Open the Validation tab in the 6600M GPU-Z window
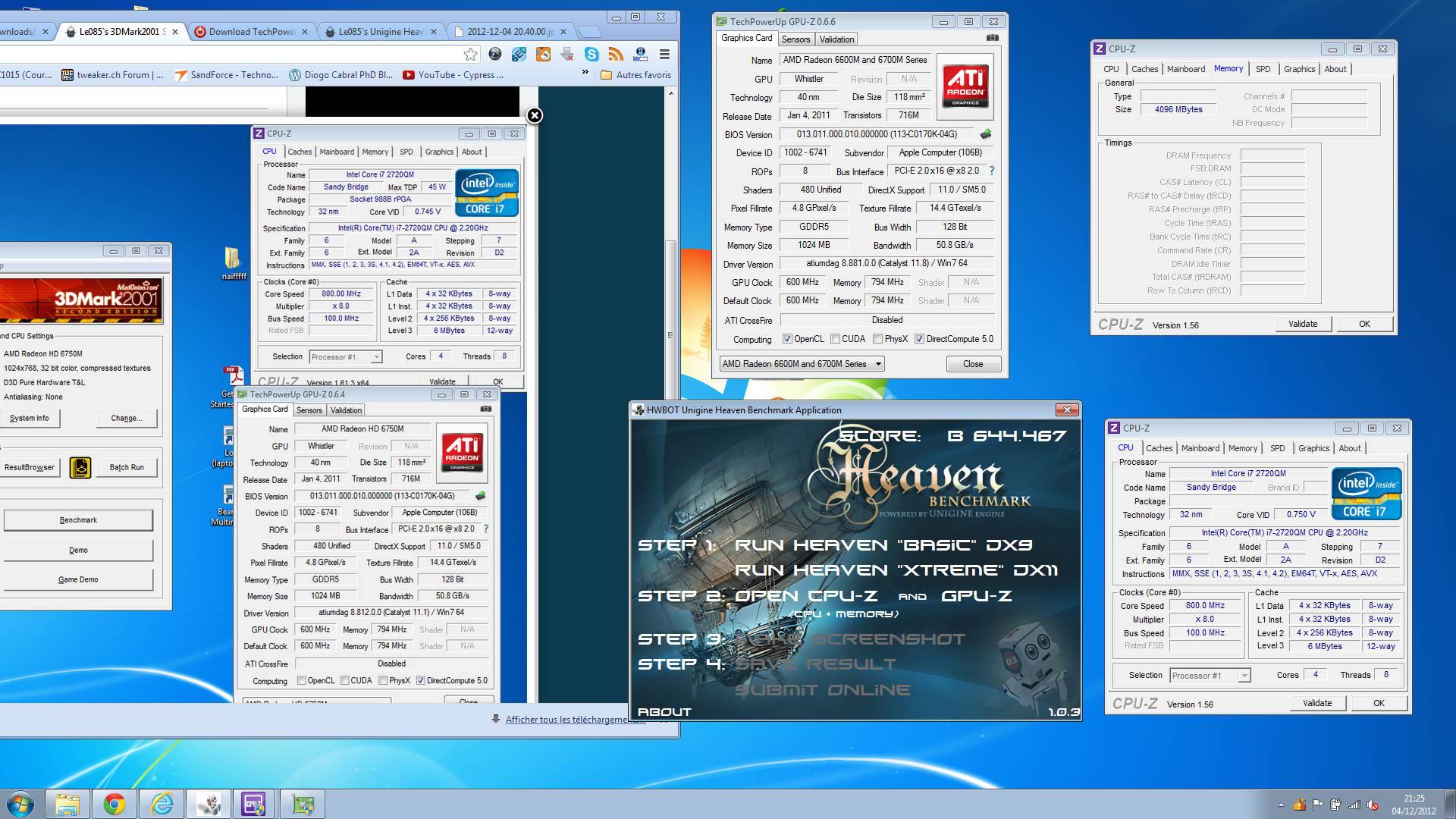Screen dimensions: 1456x819 pos(836,39)
